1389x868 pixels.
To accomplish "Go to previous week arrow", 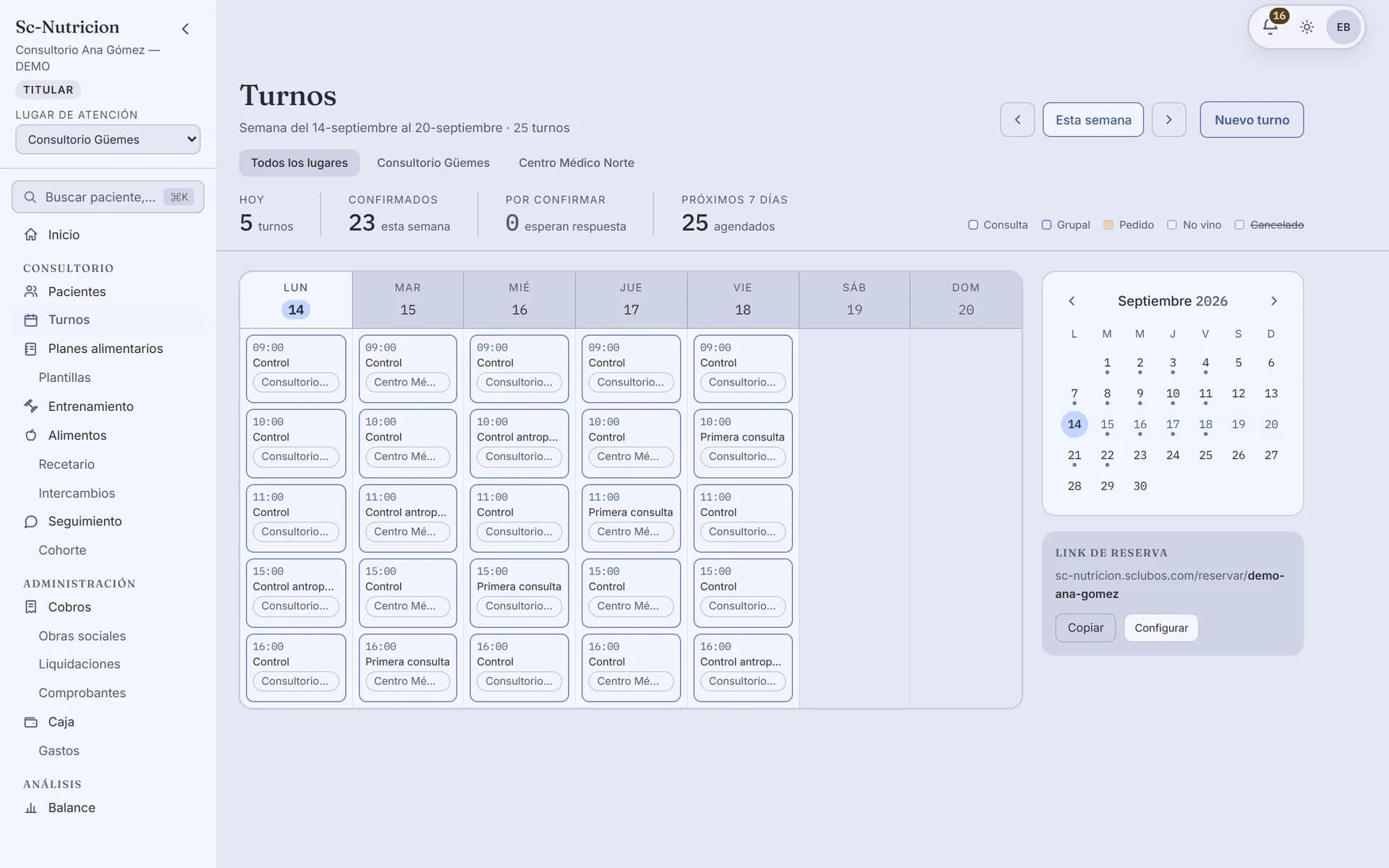I will (x=1017, y=119).
